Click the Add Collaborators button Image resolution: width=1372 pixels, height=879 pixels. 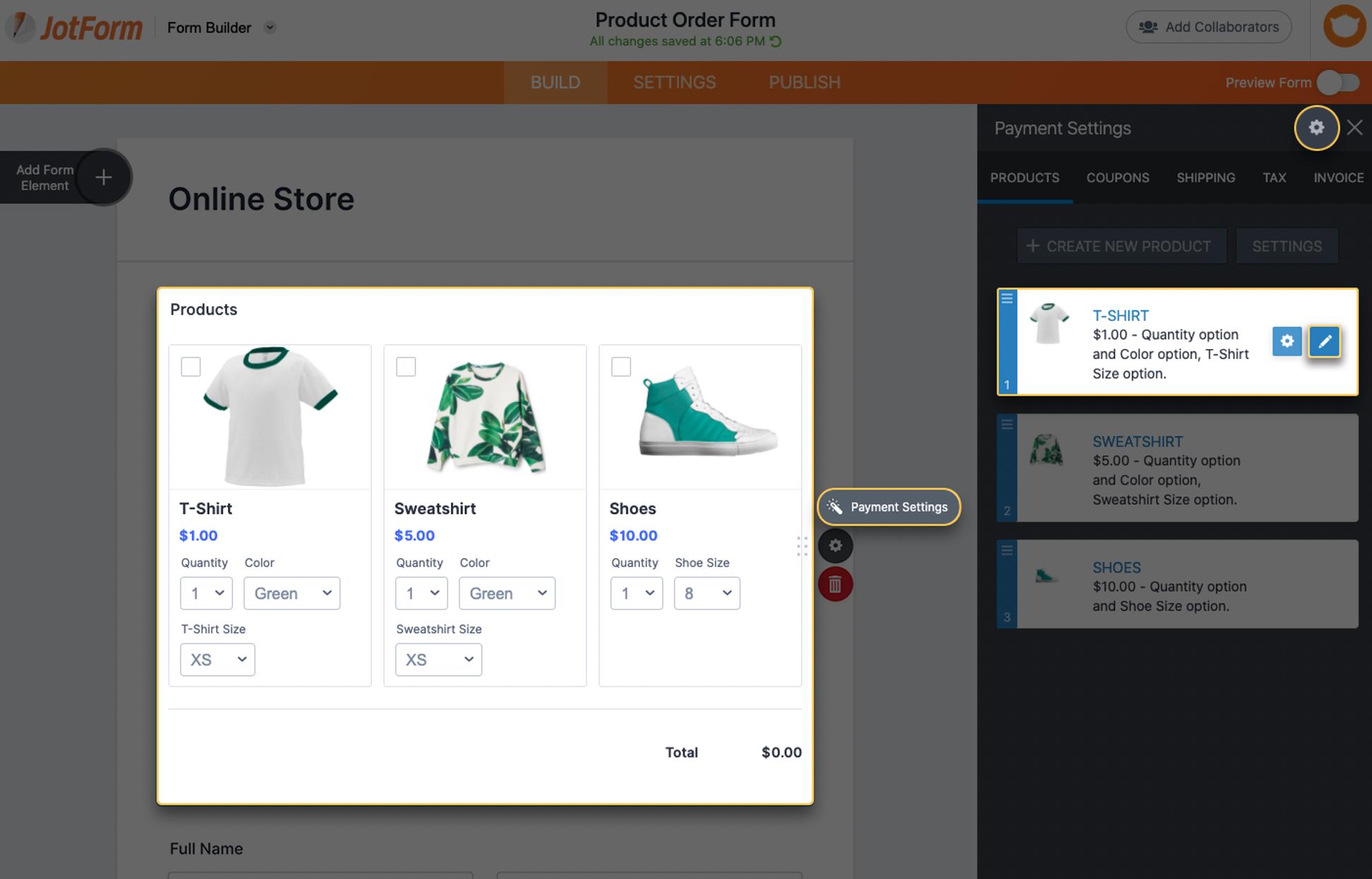point(1208,27)
